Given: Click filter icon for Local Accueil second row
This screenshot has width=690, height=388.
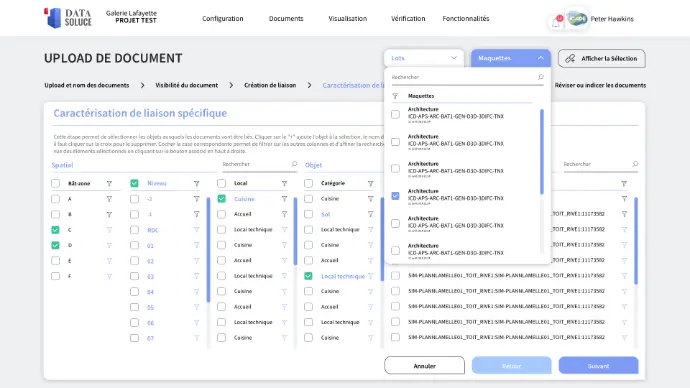Looking at the screenshot, I should (284, 260).
